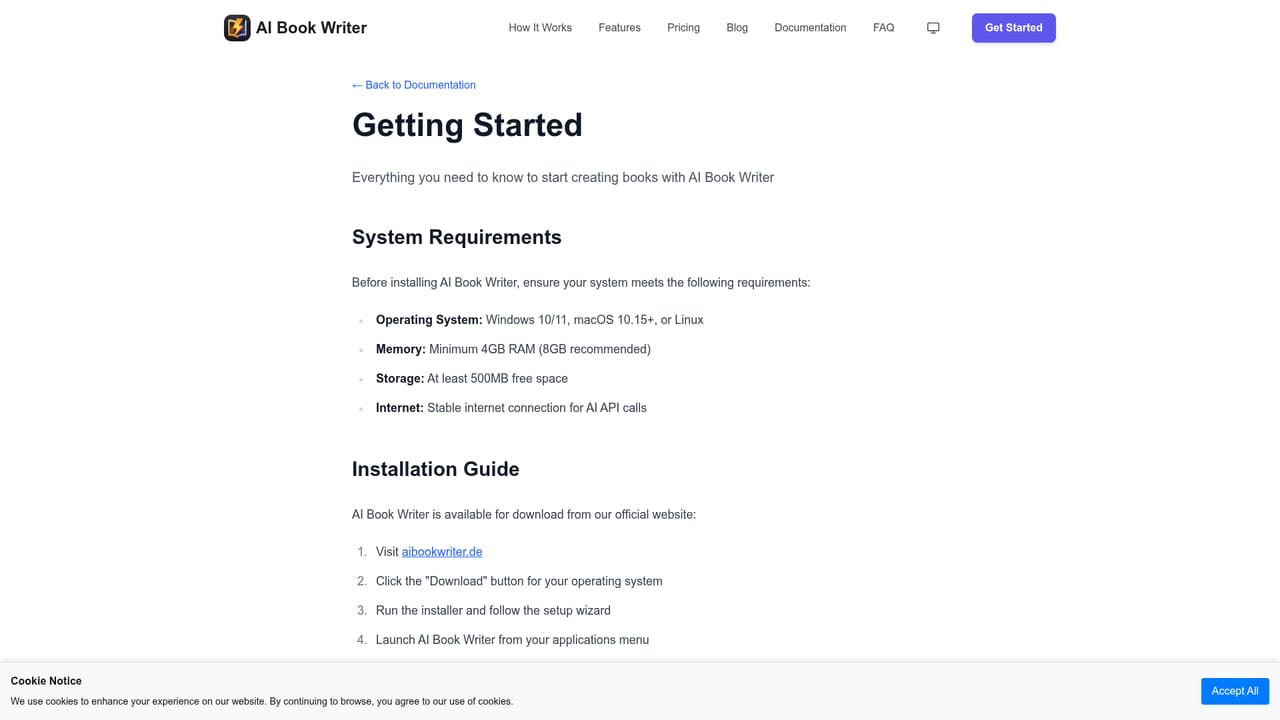The image size is (1280, 720).
Task: Open the How It Works page
Action: tap(540, 28)
